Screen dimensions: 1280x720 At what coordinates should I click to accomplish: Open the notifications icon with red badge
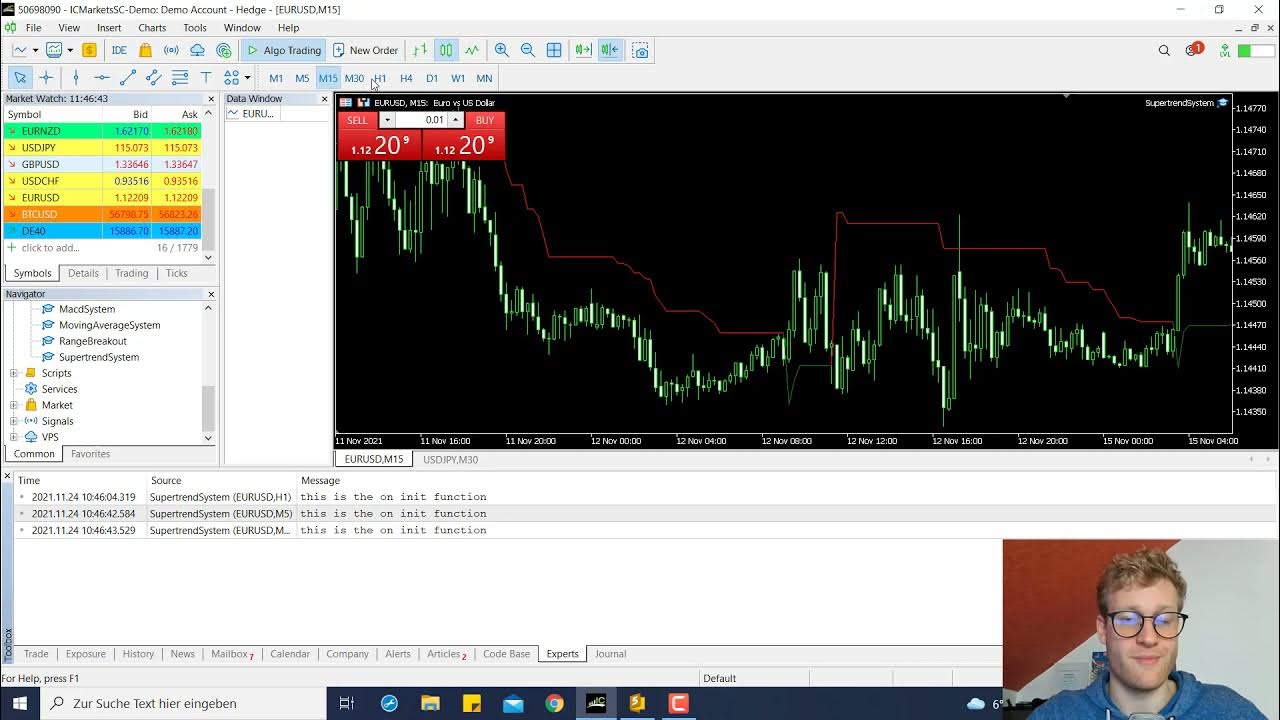click(1192, 50)
